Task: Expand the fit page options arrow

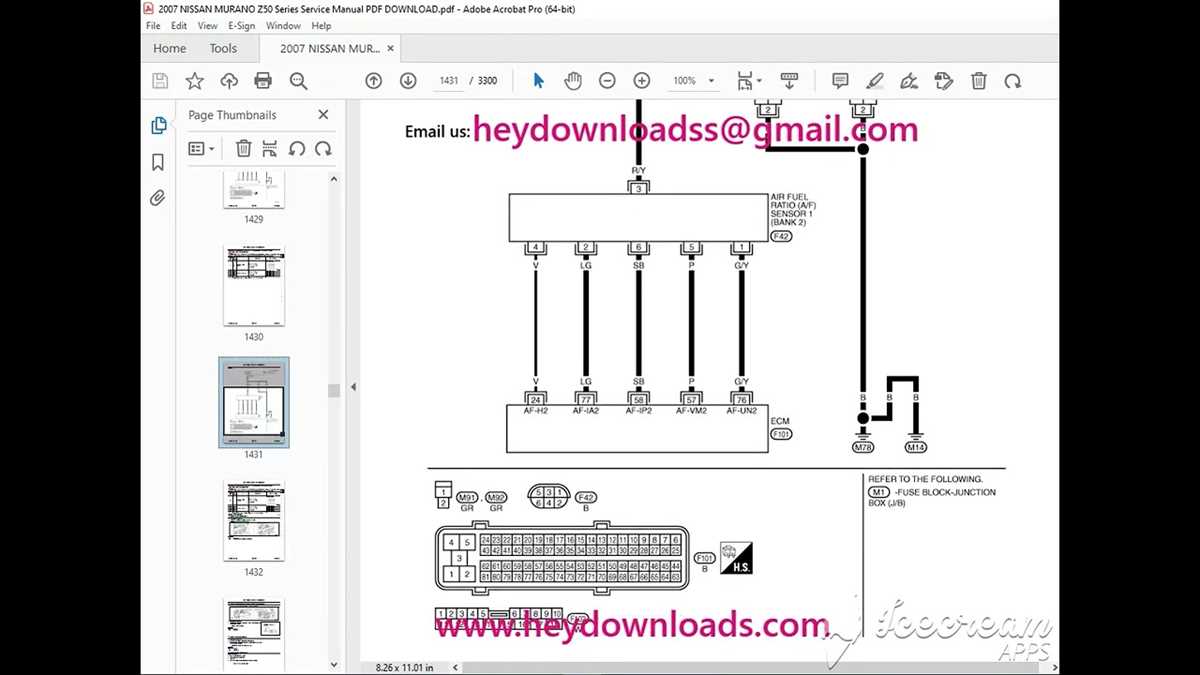Action: [759, 81]
